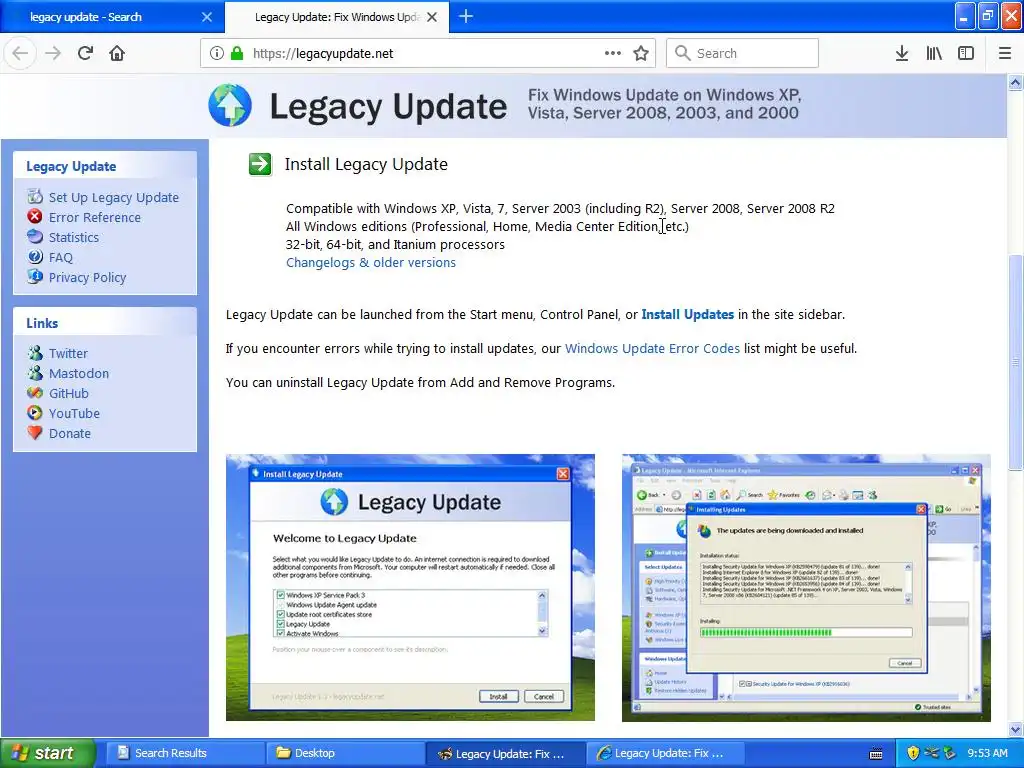Go back with the browser back arrow
Viewport: 1024px width, 768px height.
20,53
